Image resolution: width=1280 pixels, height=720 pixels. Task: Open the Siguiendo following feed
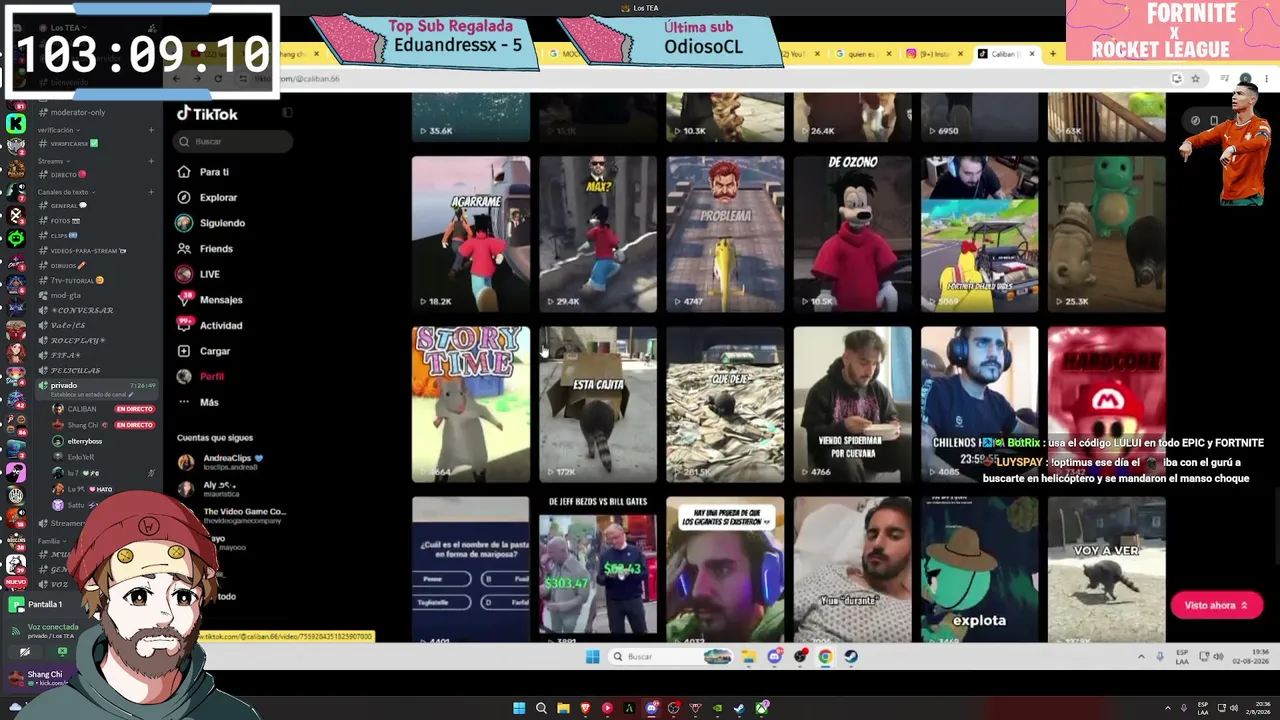pyautogui.click(x=211, y=223)
